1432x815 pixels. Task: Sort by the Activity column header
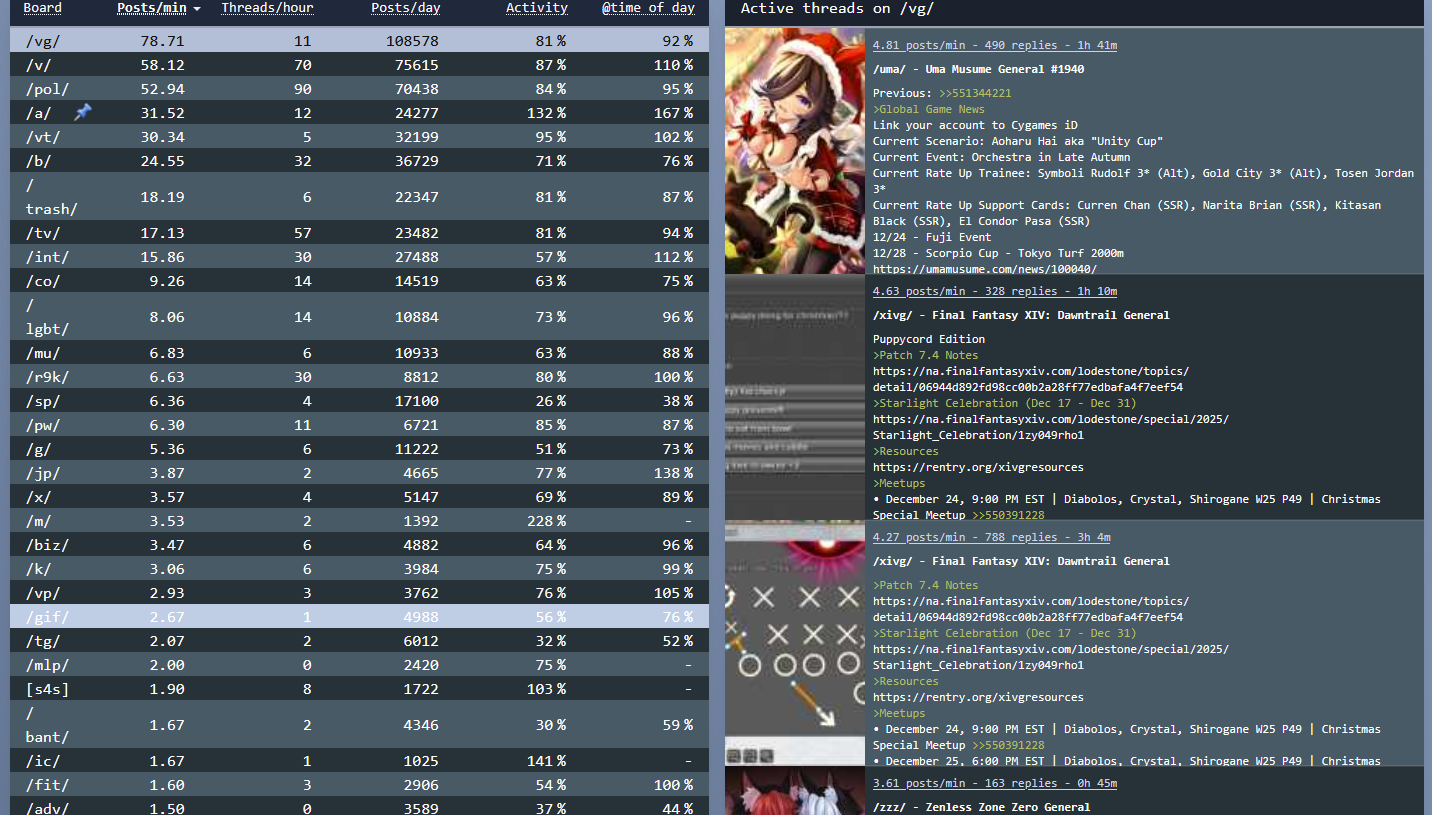[x=536, y=8]
